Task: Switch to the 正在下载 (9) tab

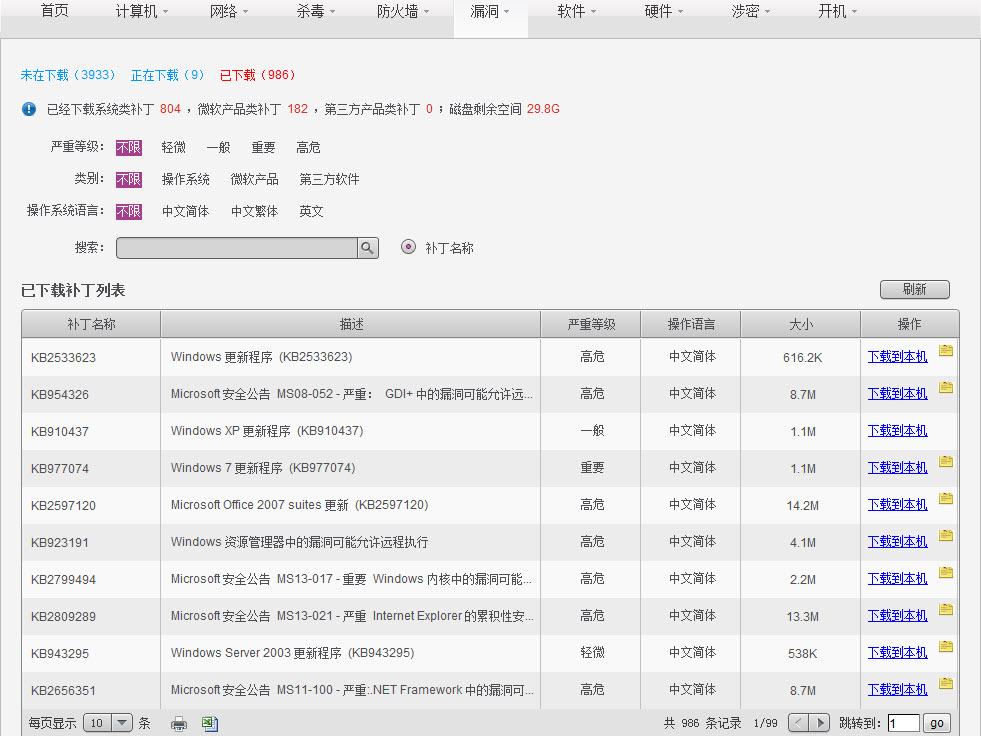Action: click(x=167, y=75)
